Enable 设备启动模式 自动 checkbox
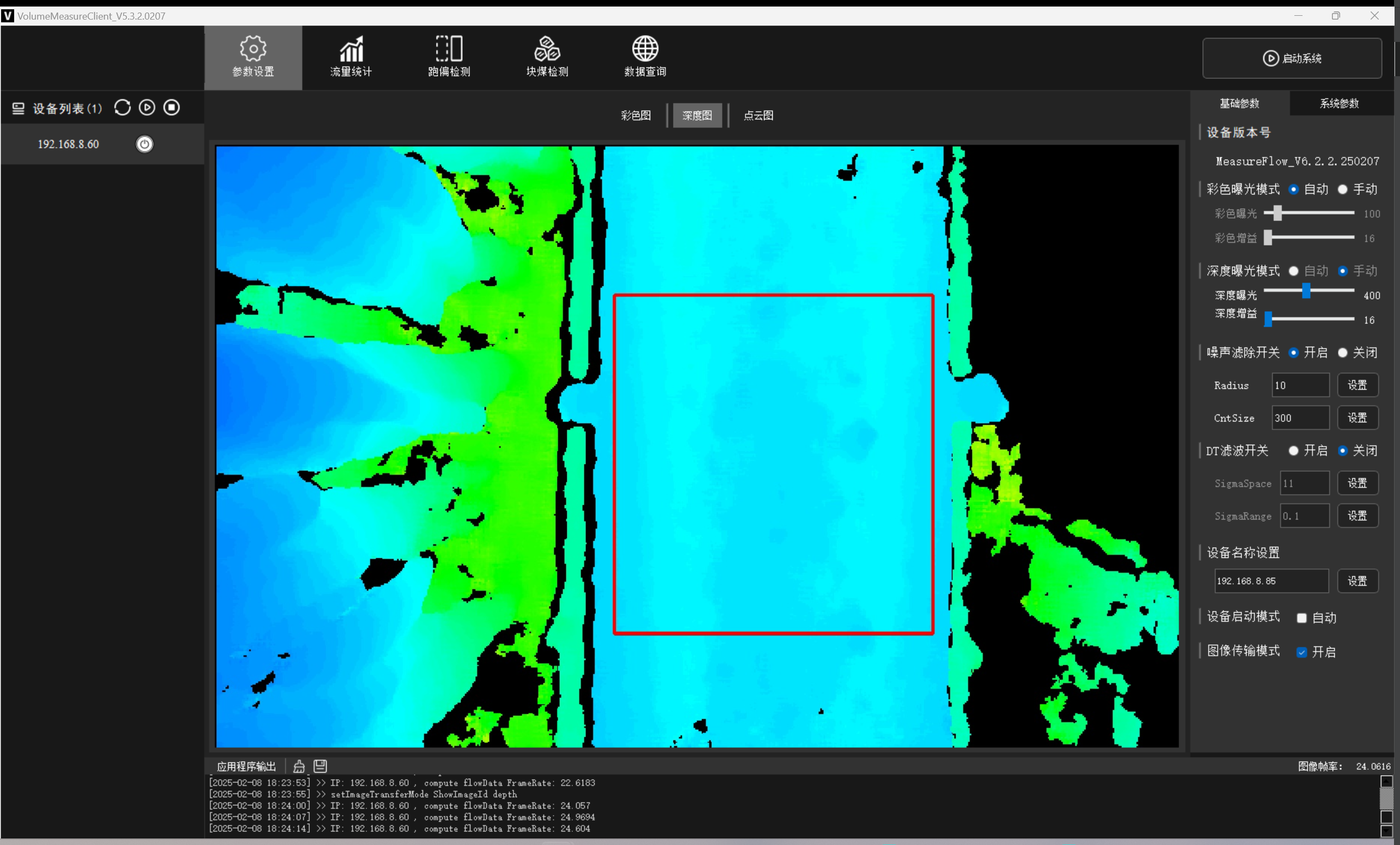This screenshot has height=845, width=1400. [1301, 618]
